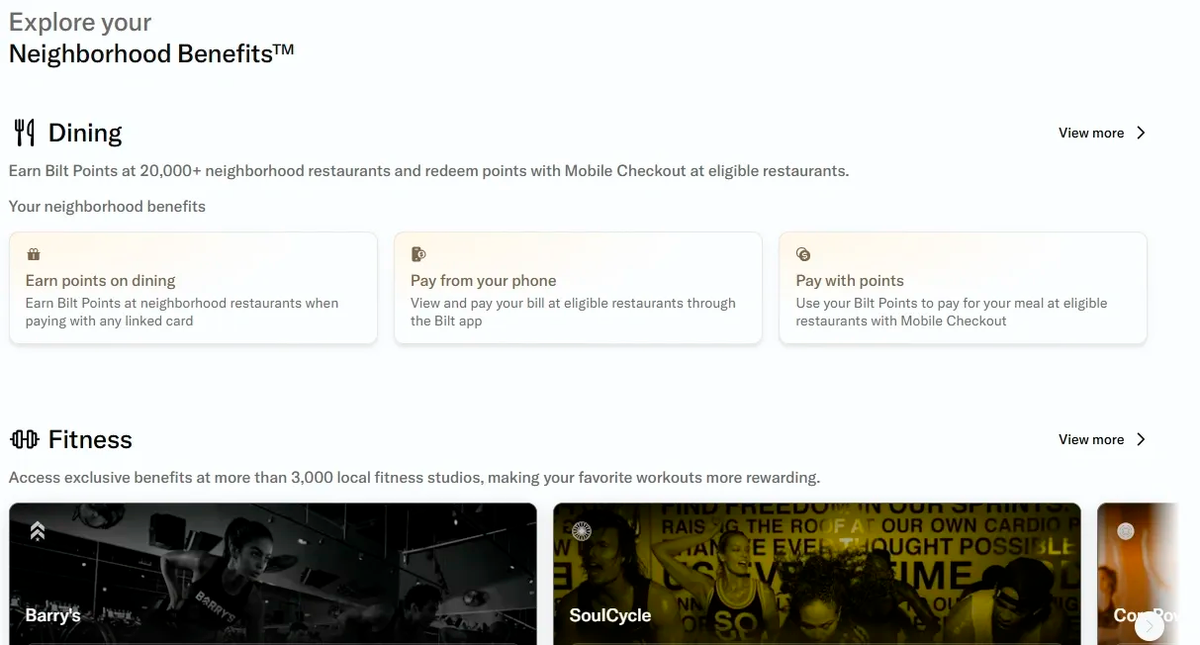1200x645 pixels.
Task: Open the SoulCycle studio name label
Action: pyautogui.click(x=610, y=615)
